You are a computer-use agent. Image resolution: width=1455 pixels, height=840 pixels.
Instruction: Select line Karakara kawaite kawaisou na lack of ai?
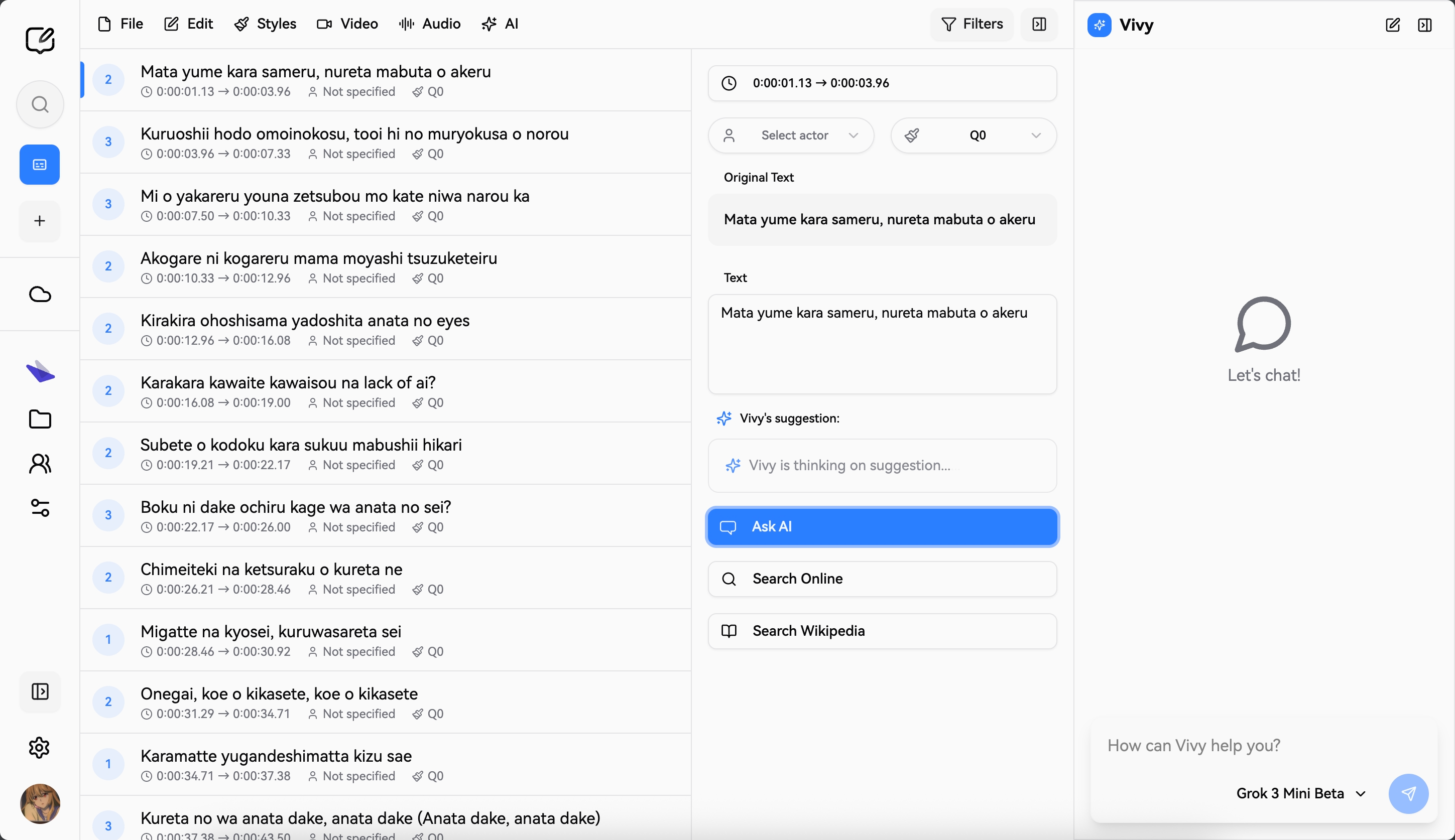(386, 391)
